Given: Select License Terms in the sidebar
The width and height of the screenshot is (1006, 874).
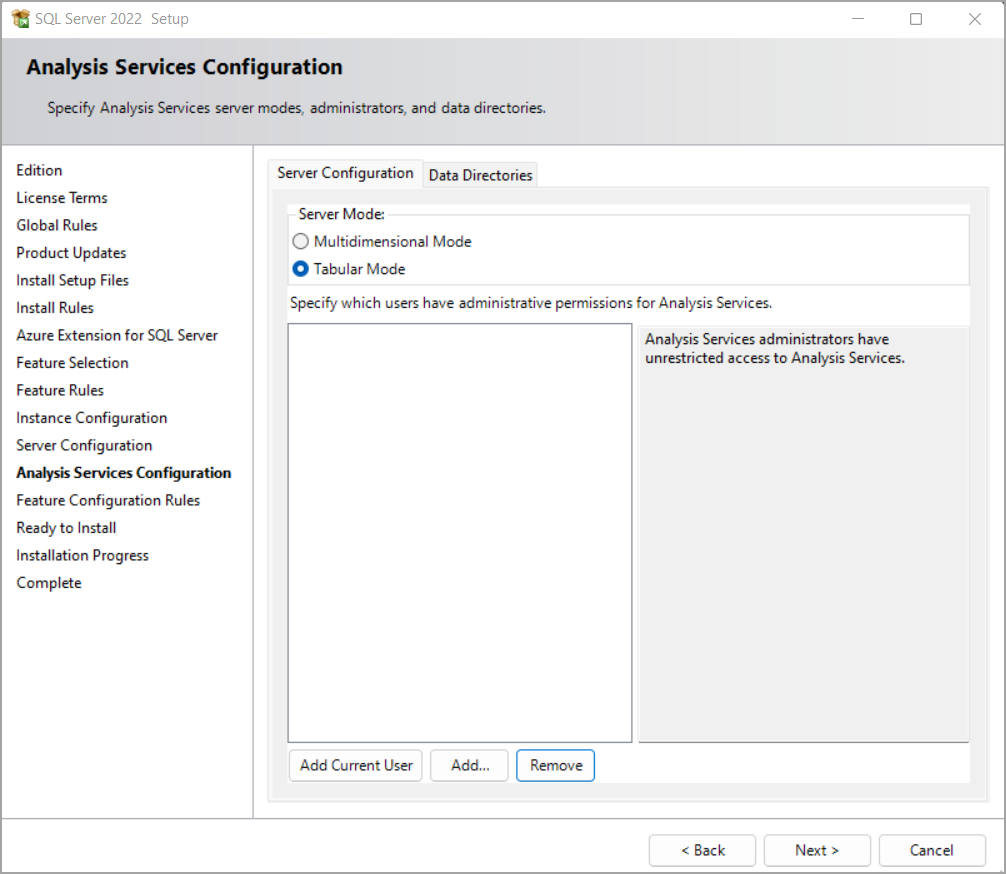Looking at the screenshot, I should click(61, 197).
